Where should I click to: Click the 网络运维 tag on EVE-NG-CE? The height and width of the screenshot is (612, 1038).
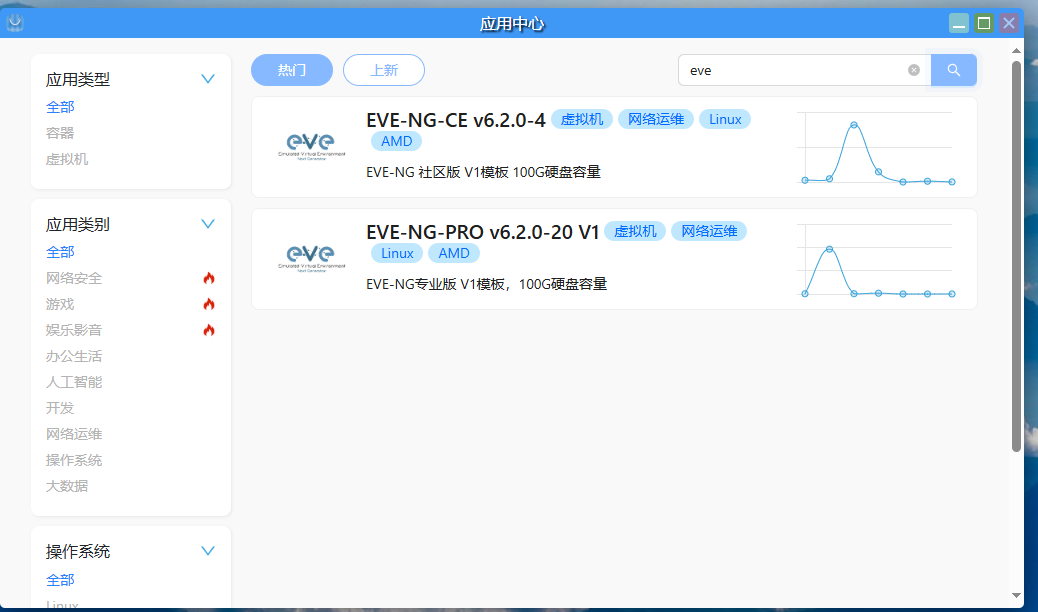point(656,119)
